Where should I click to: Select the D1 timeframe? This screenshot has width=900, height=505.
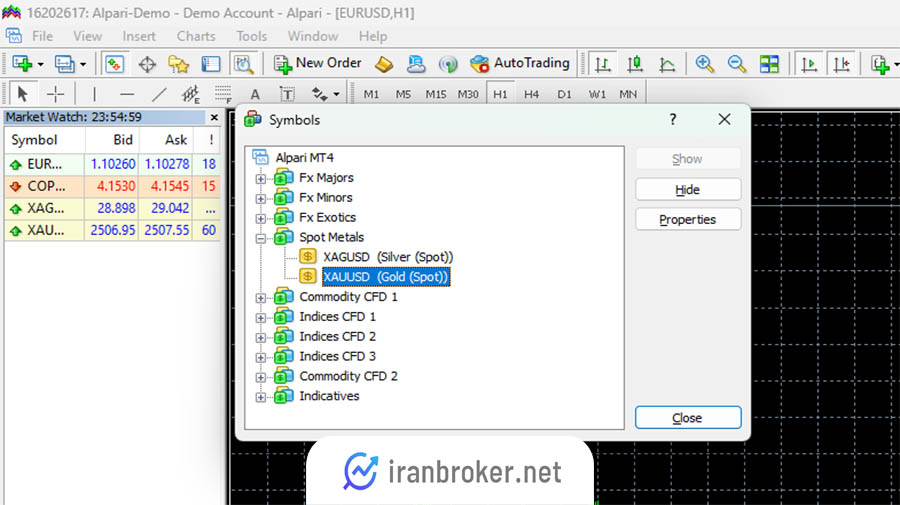pyautogui.click(x=564, y=94)
